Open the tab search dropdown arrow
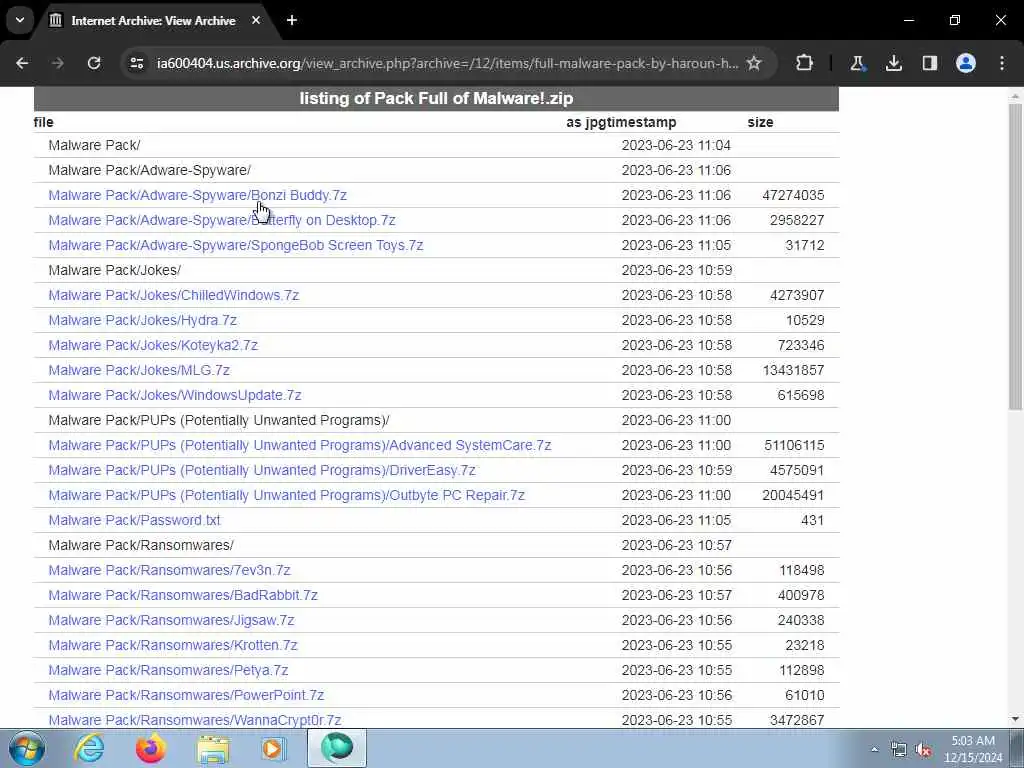1024x768 pixels. [x=20, y=20]
